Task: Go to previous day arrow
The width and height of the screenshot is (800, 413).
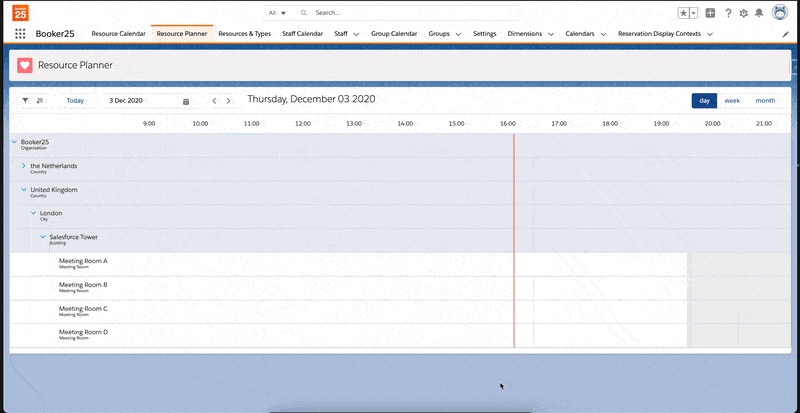Action: (214, 101)
